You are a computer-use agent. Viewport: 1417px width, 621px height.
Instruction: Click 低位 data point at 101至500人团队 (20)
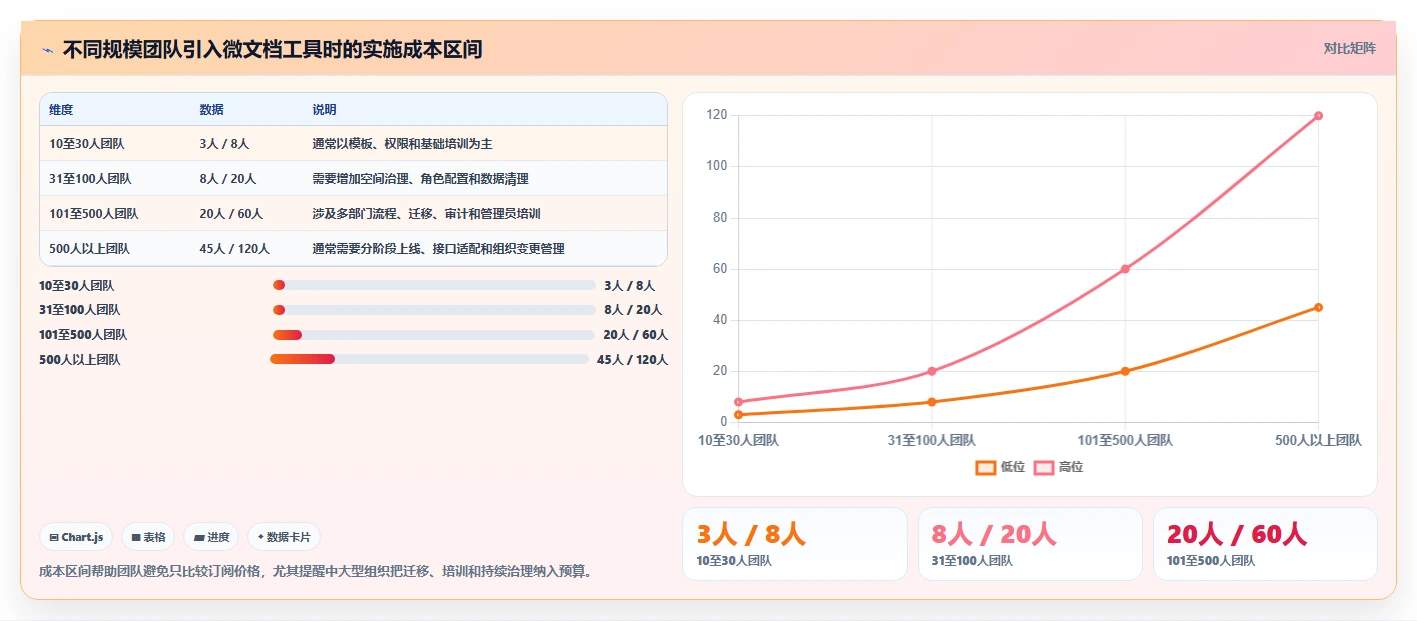1125,371
